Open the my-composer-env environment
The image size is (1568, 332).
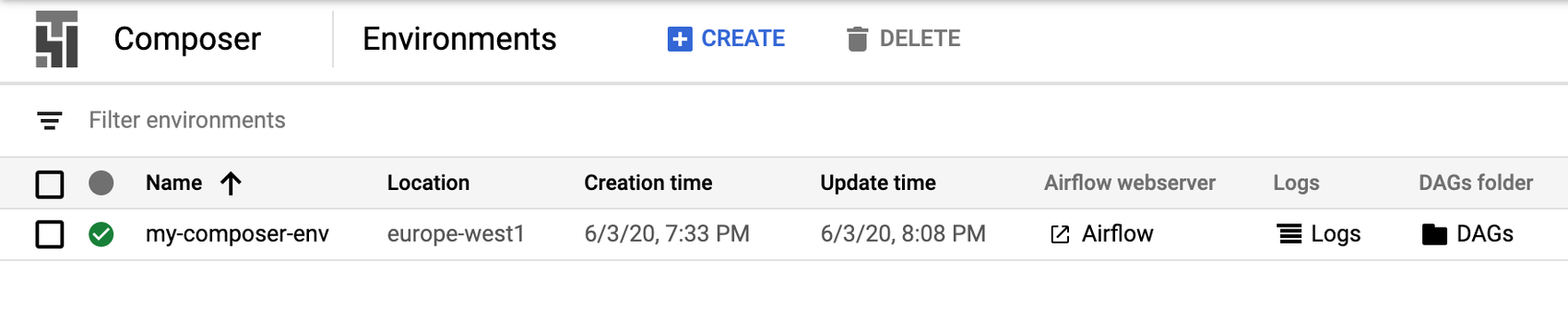[237, 234]
